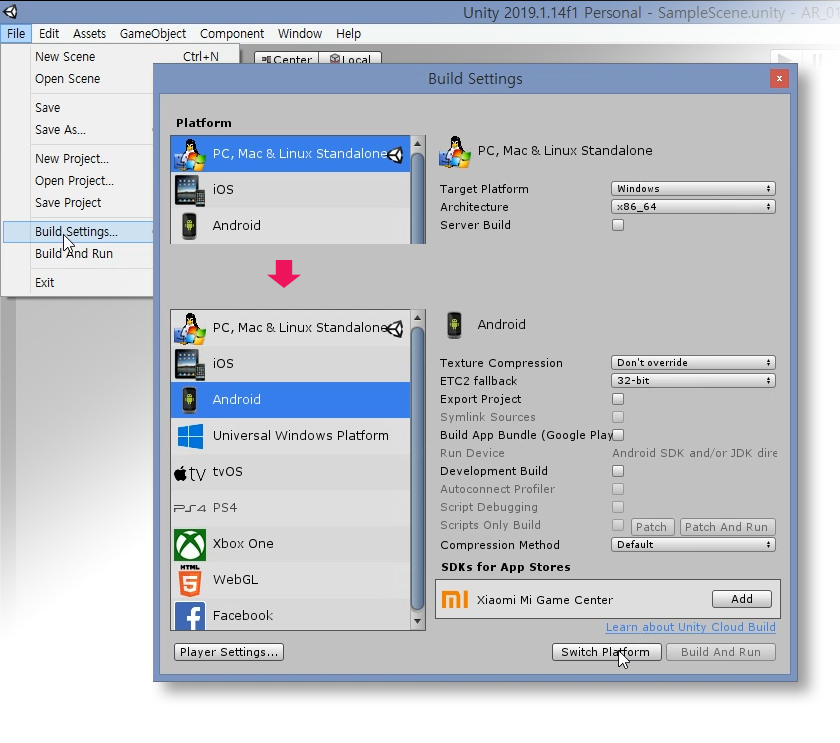This screenshot has width=840, height=743.
Task: Enable the Development Build checkbox
Action: click(x=618, y=471)
